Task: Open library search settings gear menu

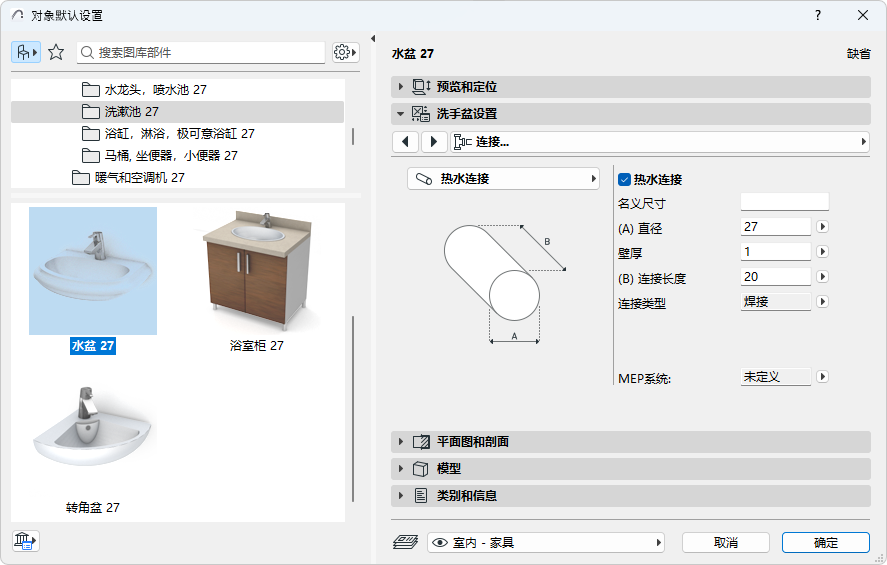Action: point(346,53)
